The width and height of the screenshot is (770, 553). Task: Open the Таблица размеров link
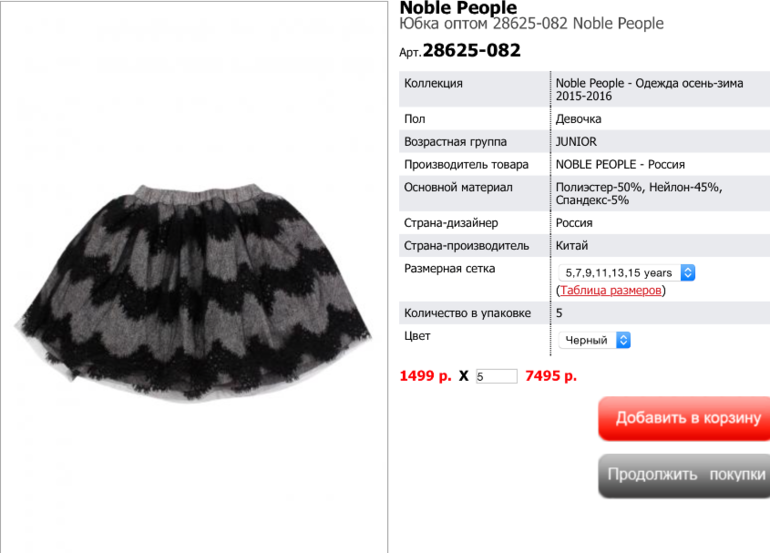610,290
